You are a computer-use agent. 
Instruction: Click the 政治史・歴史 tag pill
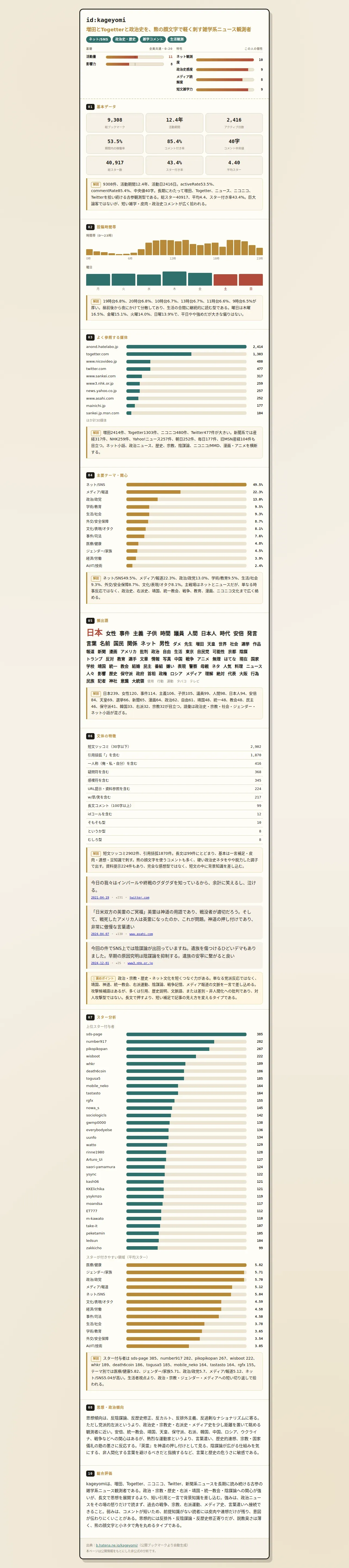pyautogui.click(x=126, y=39)
